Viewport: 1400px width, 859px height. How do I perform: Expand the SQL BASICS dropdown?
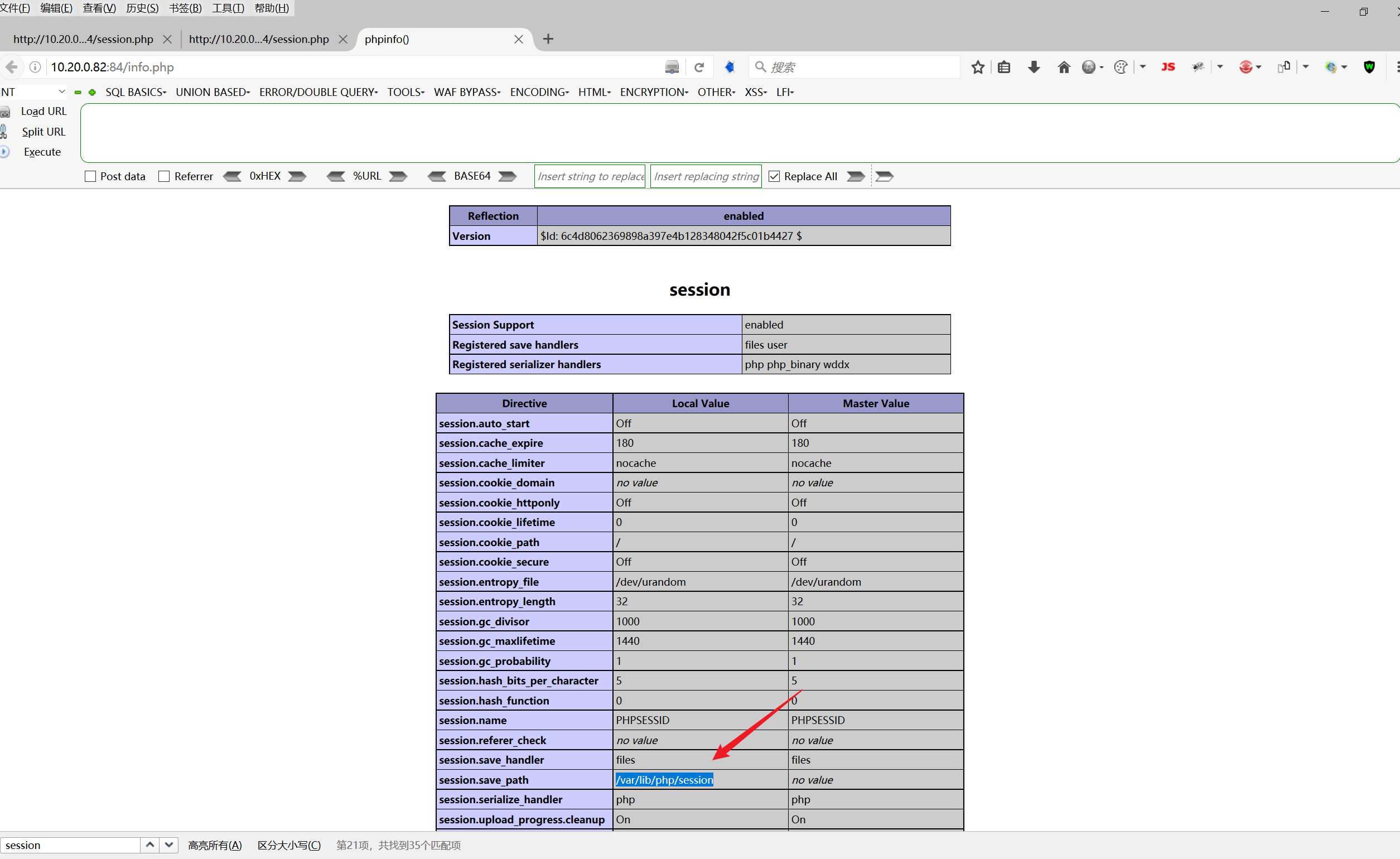(136, 92)
